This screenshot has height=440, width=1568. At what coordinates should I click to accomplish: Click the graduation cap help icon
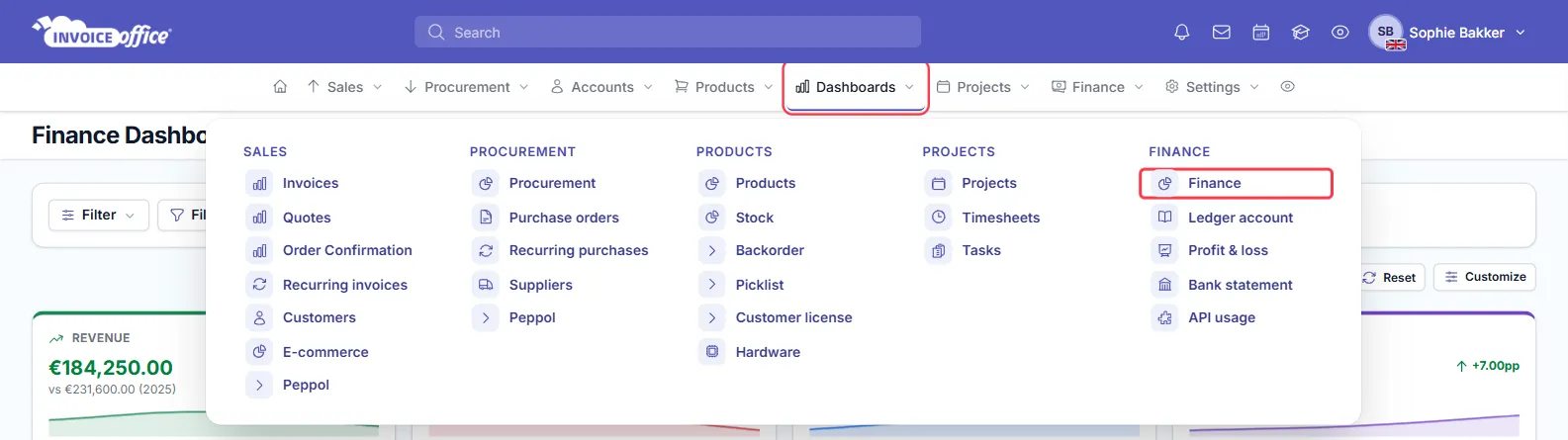[1300, 33]
